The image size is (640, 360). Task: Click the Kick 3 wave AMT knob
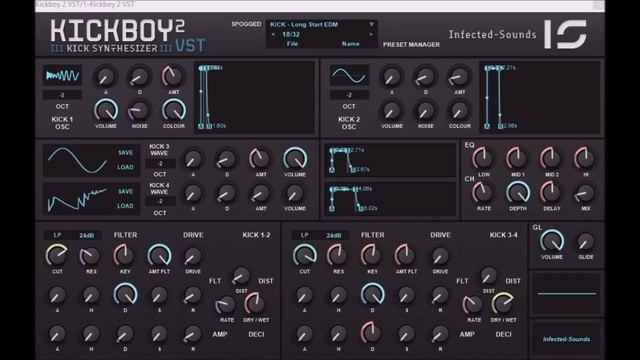(x=260, y=159)
